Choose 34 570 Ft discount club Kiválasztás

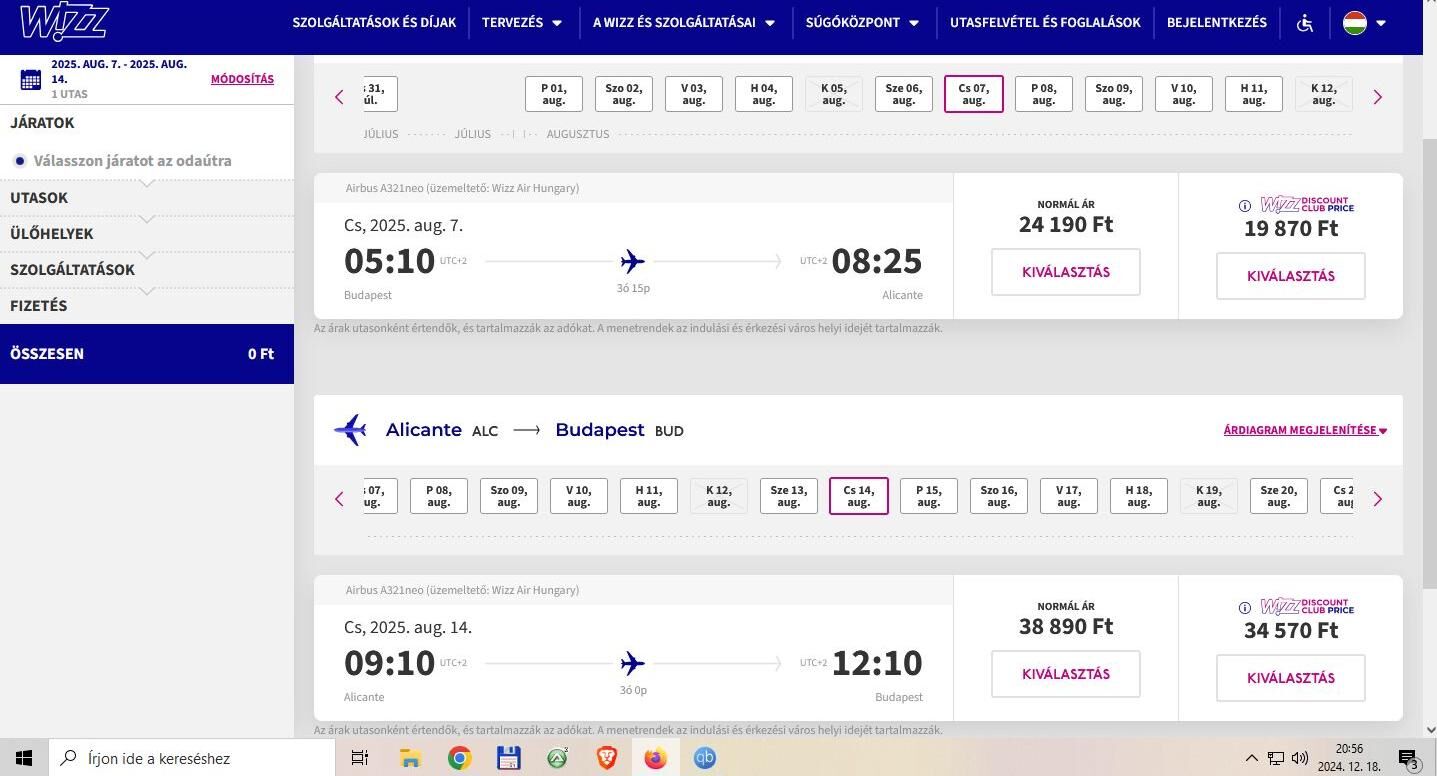tap(1291, 678)
